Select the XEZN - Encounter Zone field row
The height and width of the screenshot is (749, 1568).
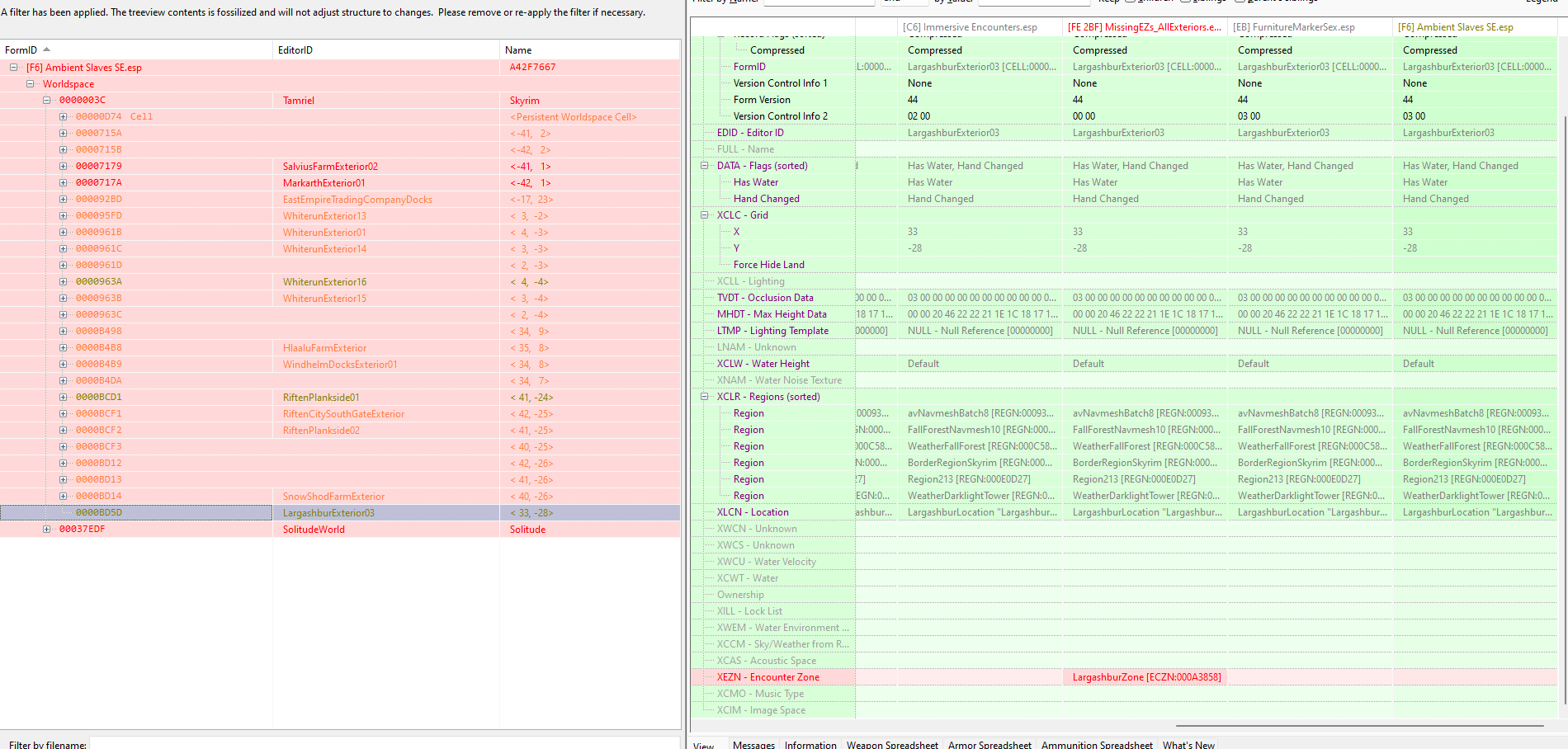(x=1124, y=677)
